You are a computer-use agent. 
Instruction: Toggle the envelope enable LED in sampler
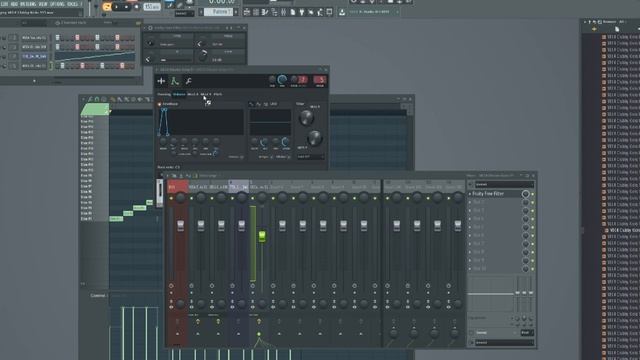pos(159,104)
